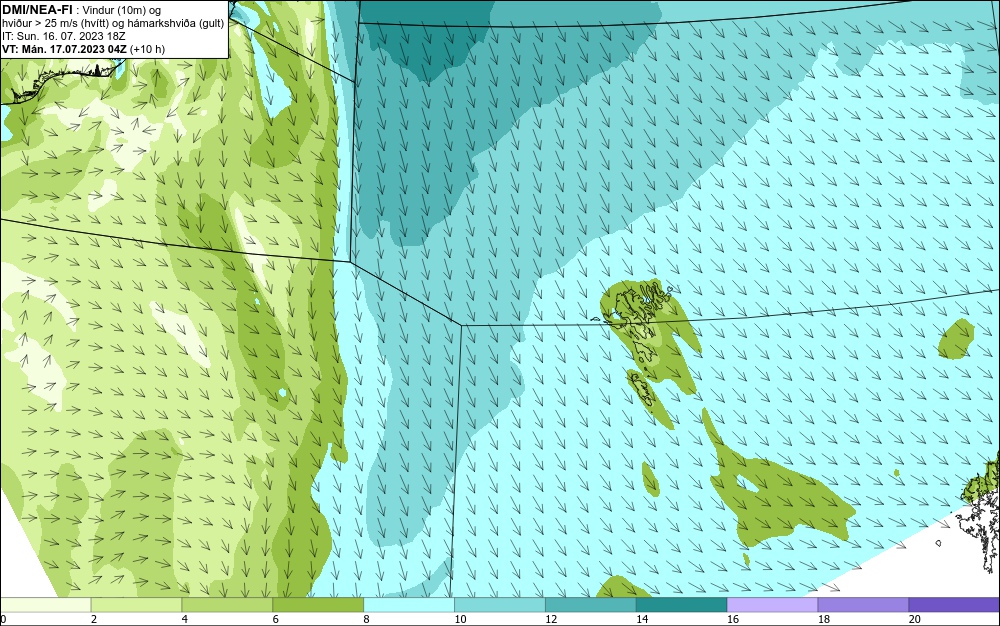Click legend label '12'
Viewport: 1000px width, 626px height.
click(551, 619)
